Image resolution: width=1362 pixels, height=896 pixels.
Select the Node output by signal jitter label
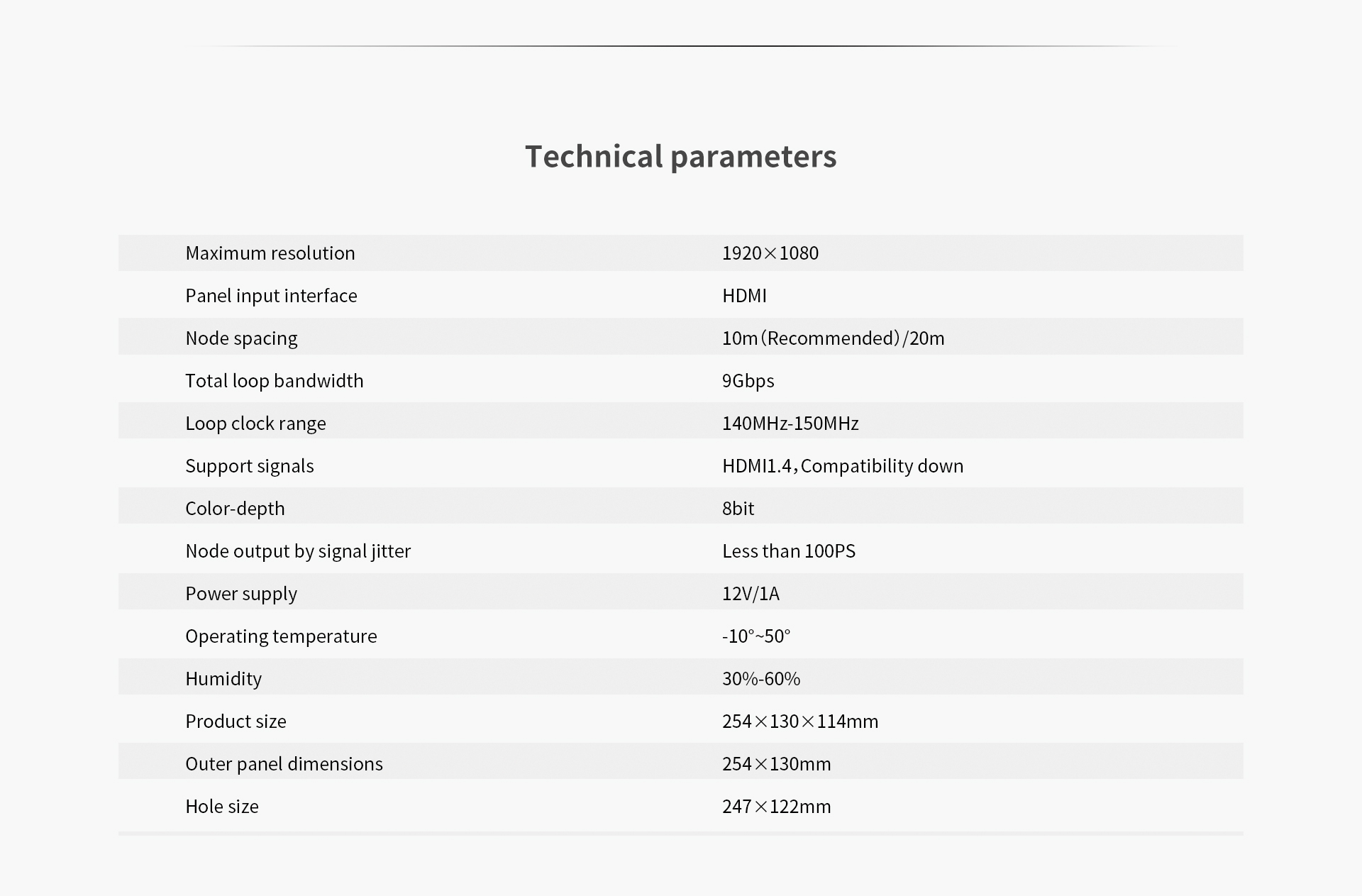[x=298, y=551]
